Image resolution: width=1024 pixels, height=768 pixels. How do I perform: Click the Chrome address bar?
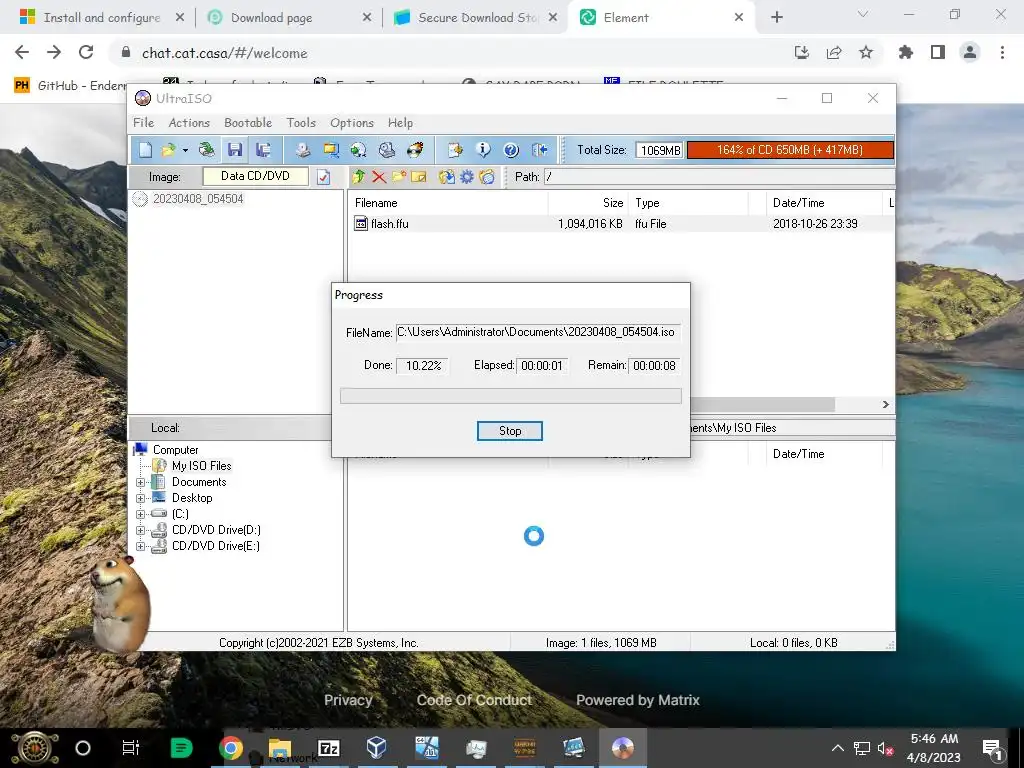[451, 53]
